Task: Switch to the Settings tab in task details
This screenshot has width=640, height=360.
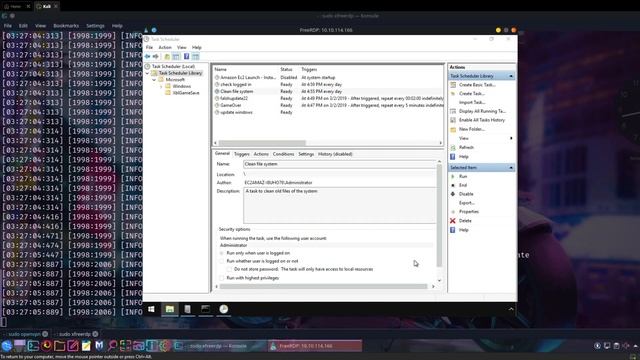Action: 306,154
